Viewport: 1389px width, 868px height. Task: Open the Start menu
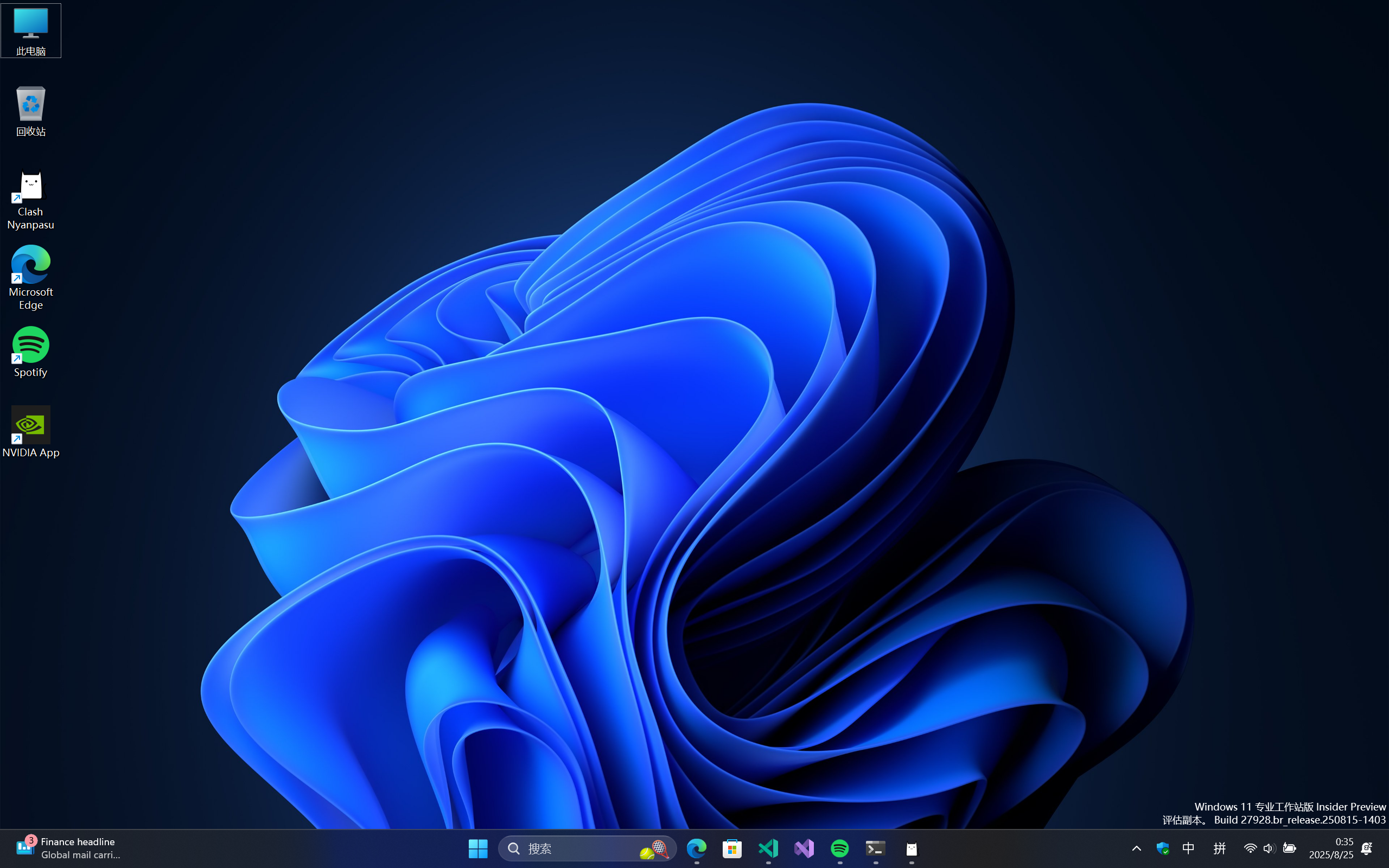click(x=478, y=848)
